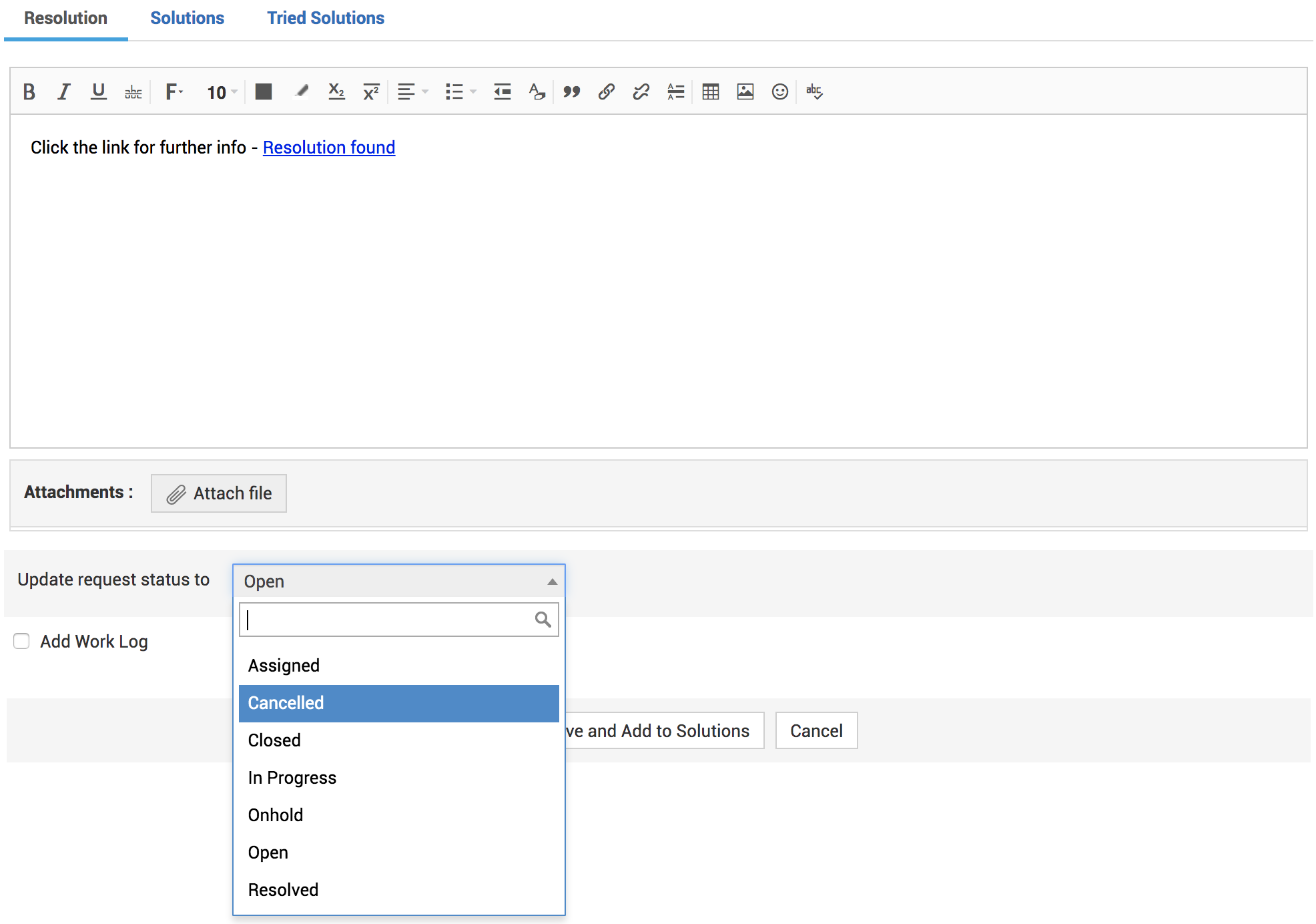Apply italic formatting

63,91
